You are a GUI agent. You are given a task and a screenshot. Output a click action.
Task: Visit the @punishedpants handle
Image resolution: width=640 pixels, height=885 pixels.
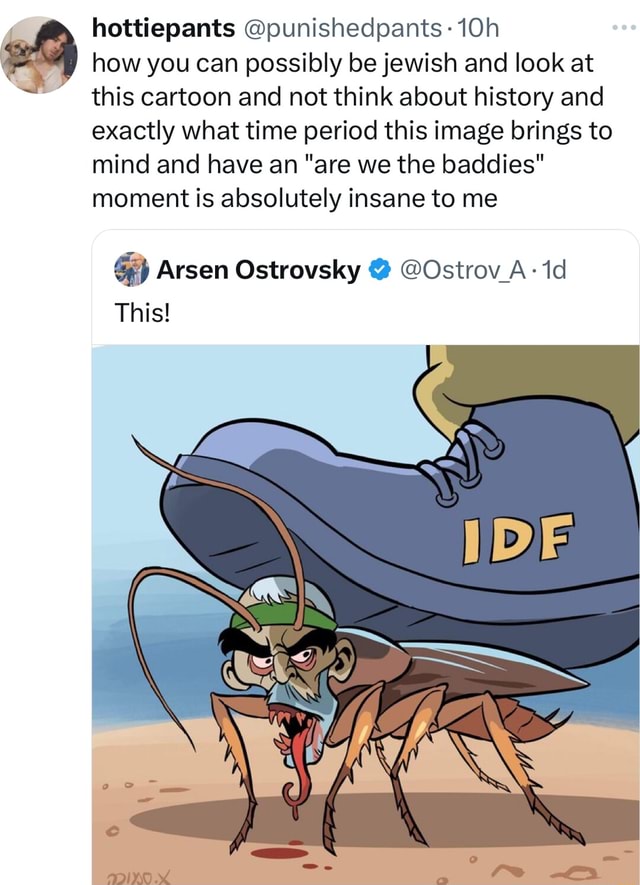click(343, 28)
